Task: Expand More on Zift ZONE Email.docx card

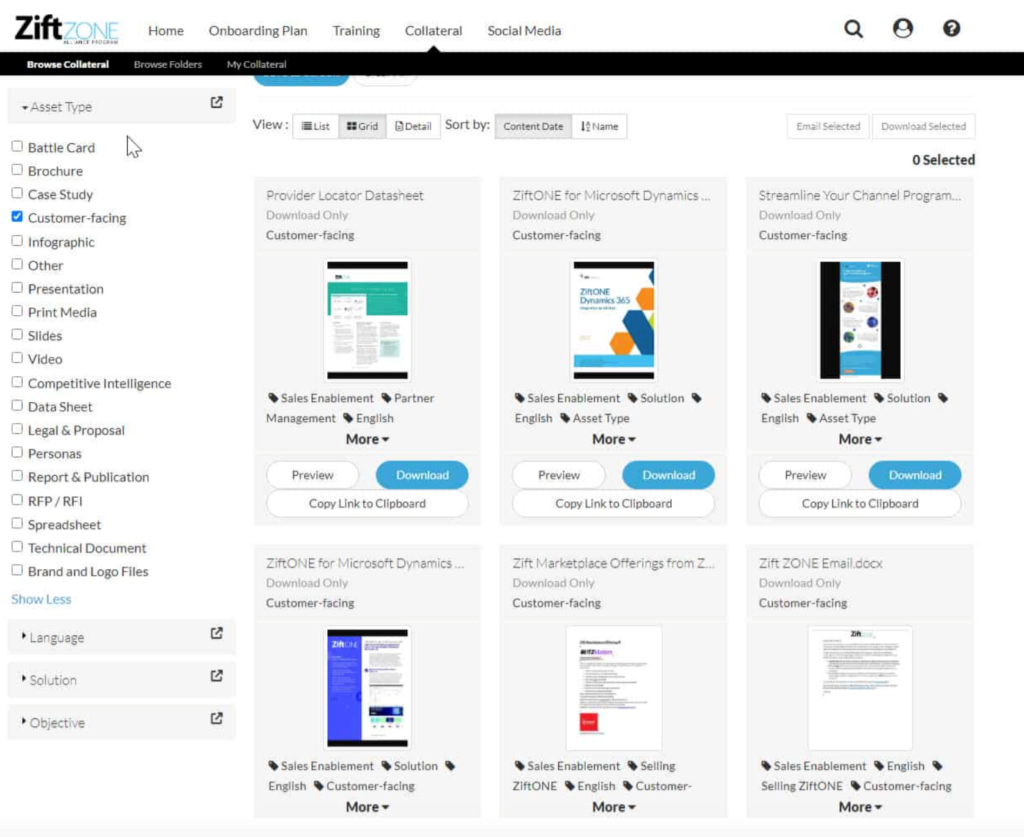Action: [859, 807]
